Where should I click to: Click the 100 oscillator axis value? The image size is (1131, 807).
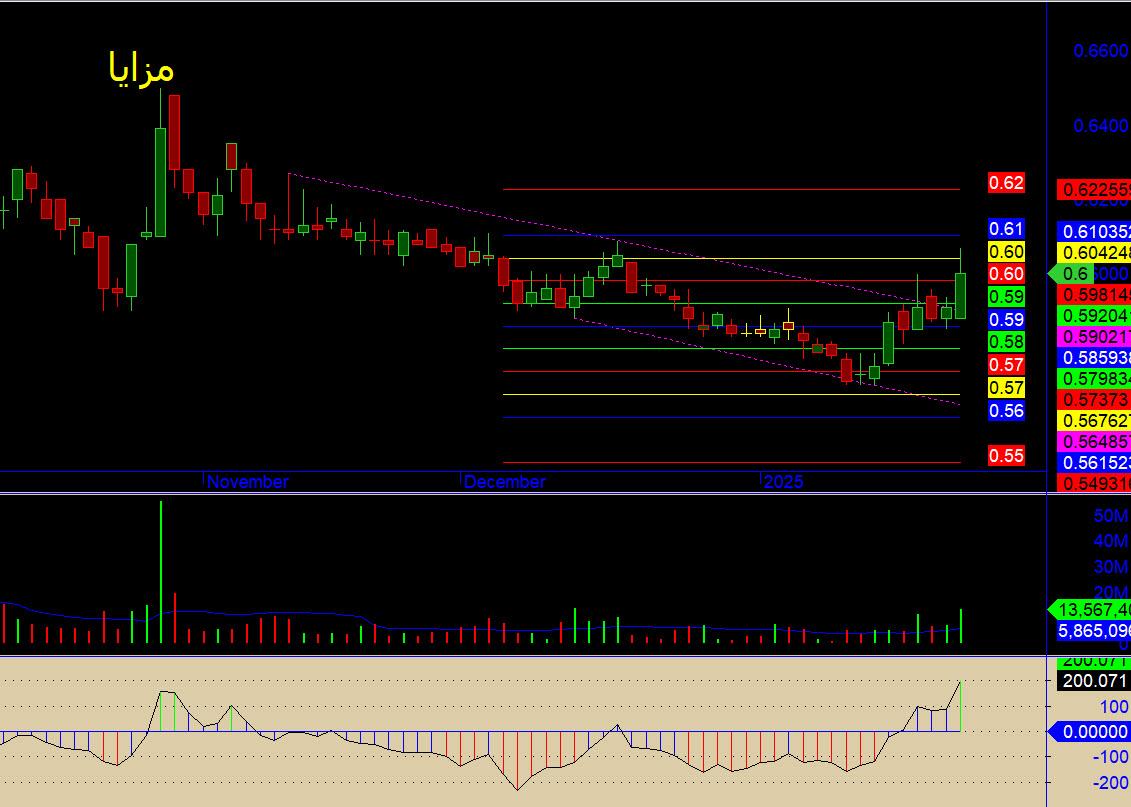(x=1114, y=707)
